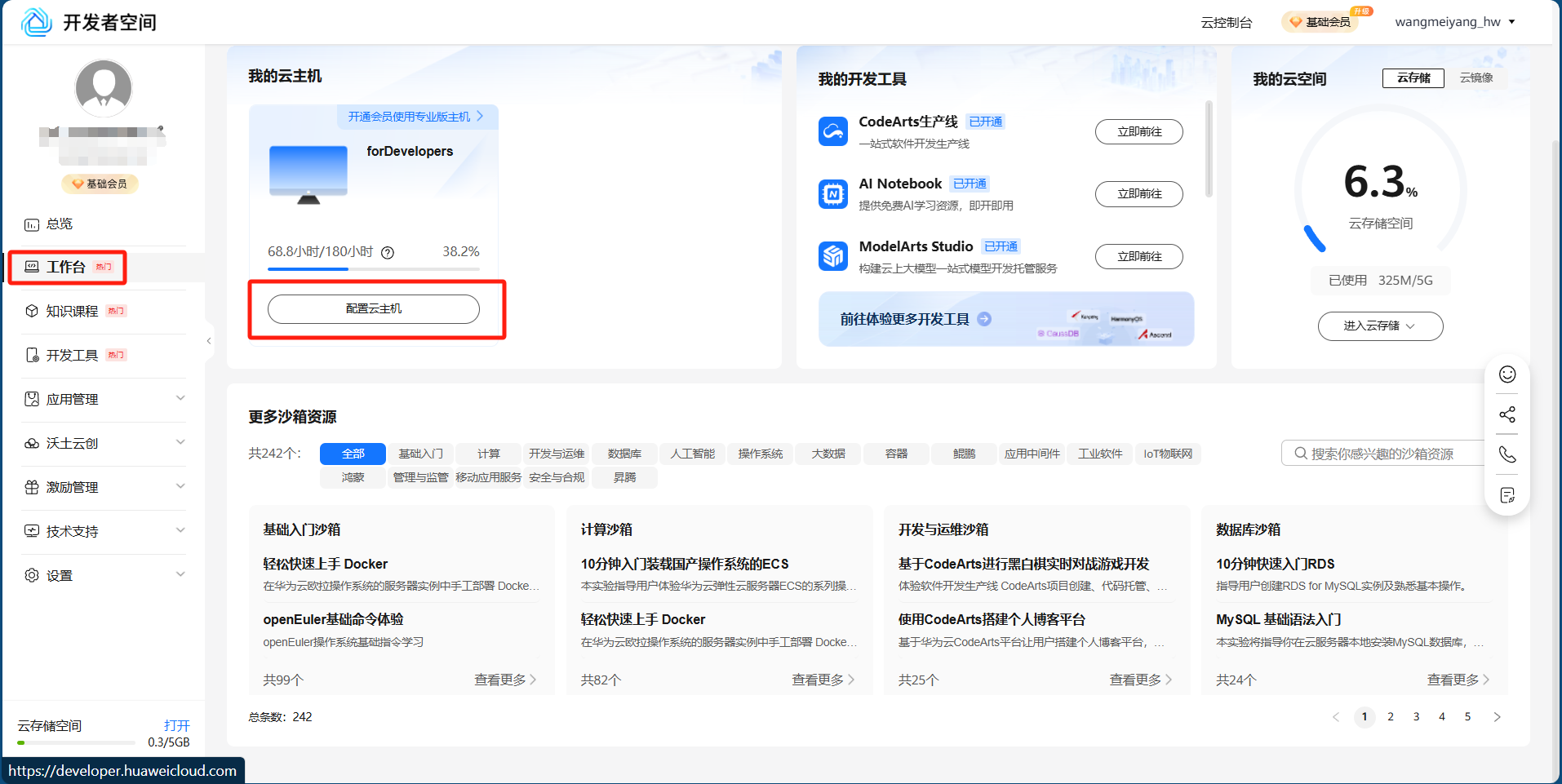This screenshot has height=784, width=1562.
Task: Click the ModelArts Studio icon
Action: coord(833,256)
